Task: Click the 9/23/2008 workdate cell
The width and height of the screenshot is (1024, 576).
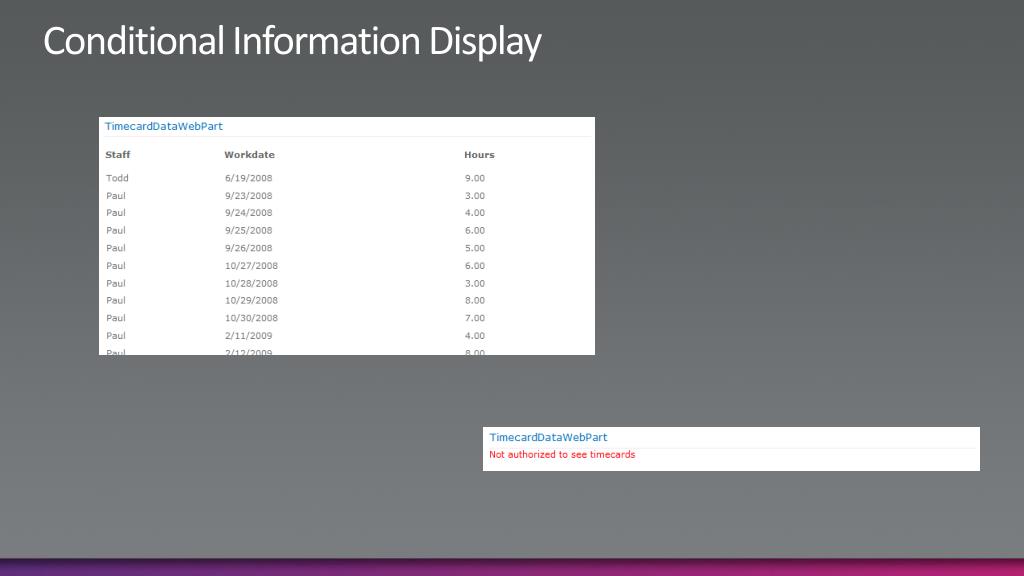Action: click(x=248, y=196)
